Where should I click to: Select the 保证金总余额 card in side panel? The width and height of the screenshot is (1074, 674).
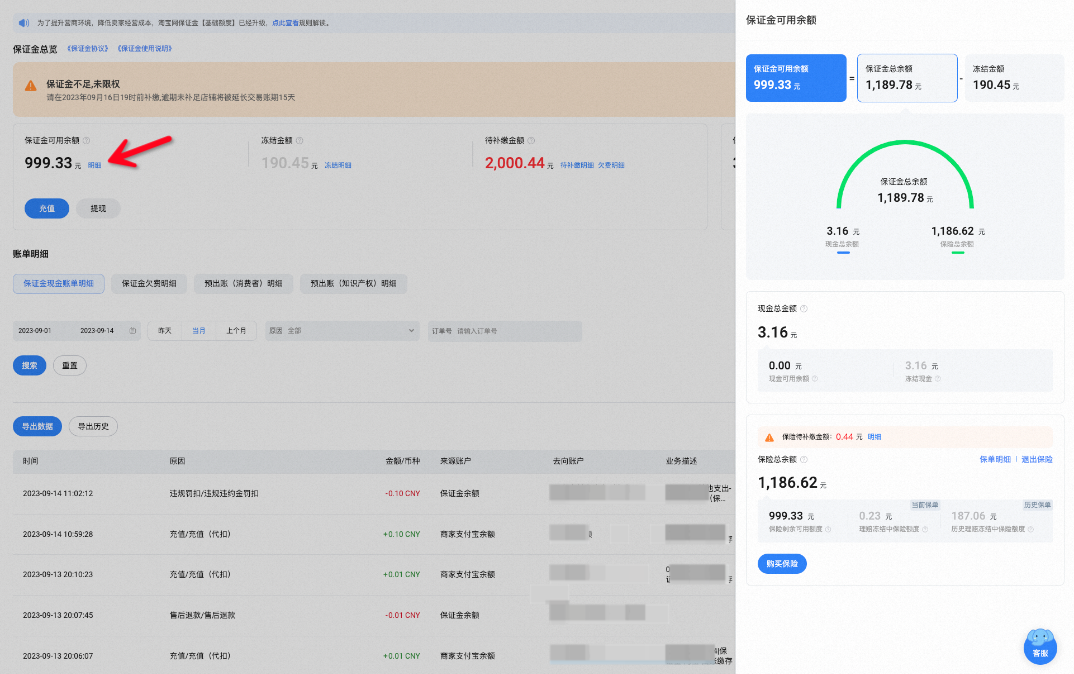pyautogui.click(x=907, y=78)
